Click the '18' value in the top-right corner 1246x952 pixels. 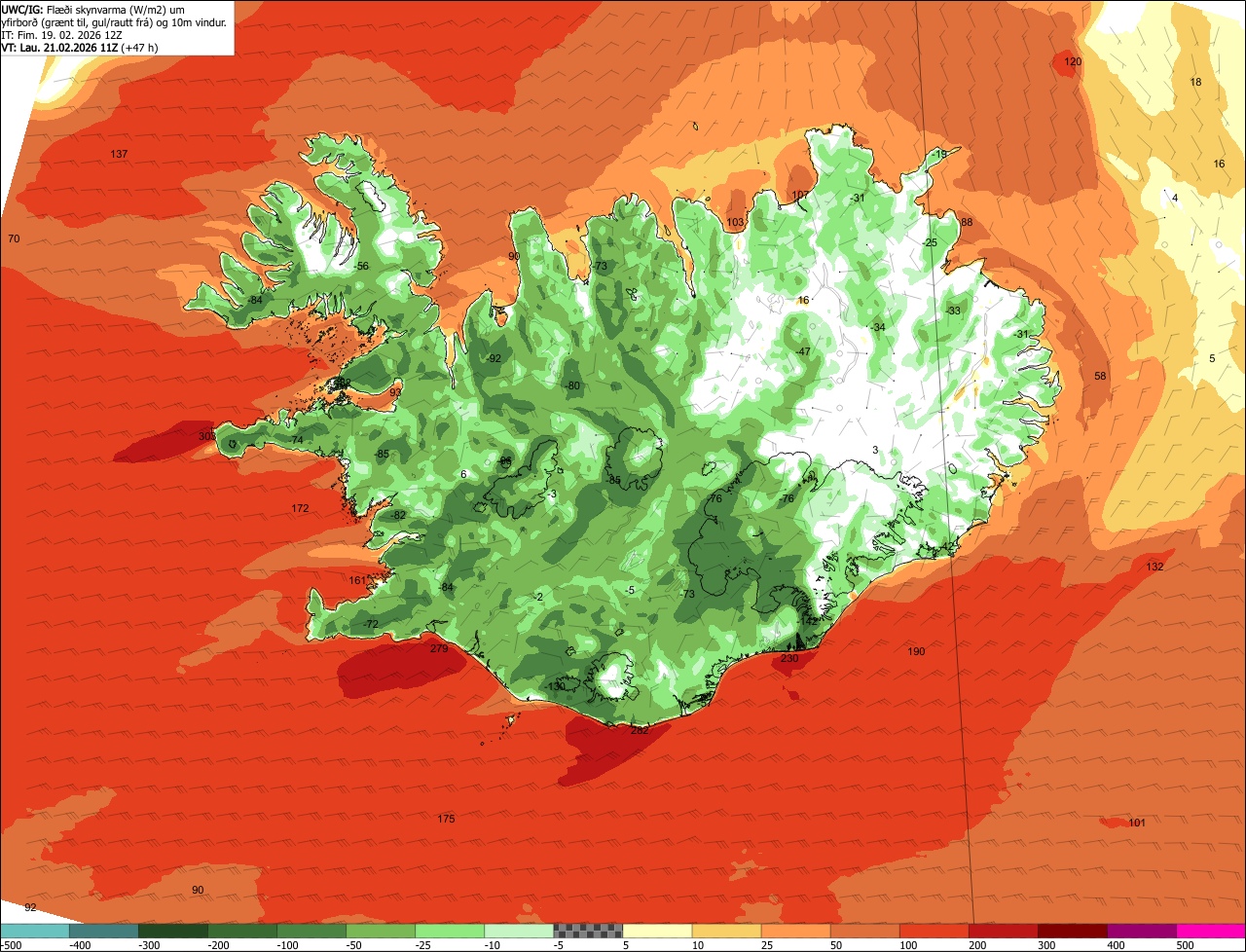click(x=1195, y=82)
